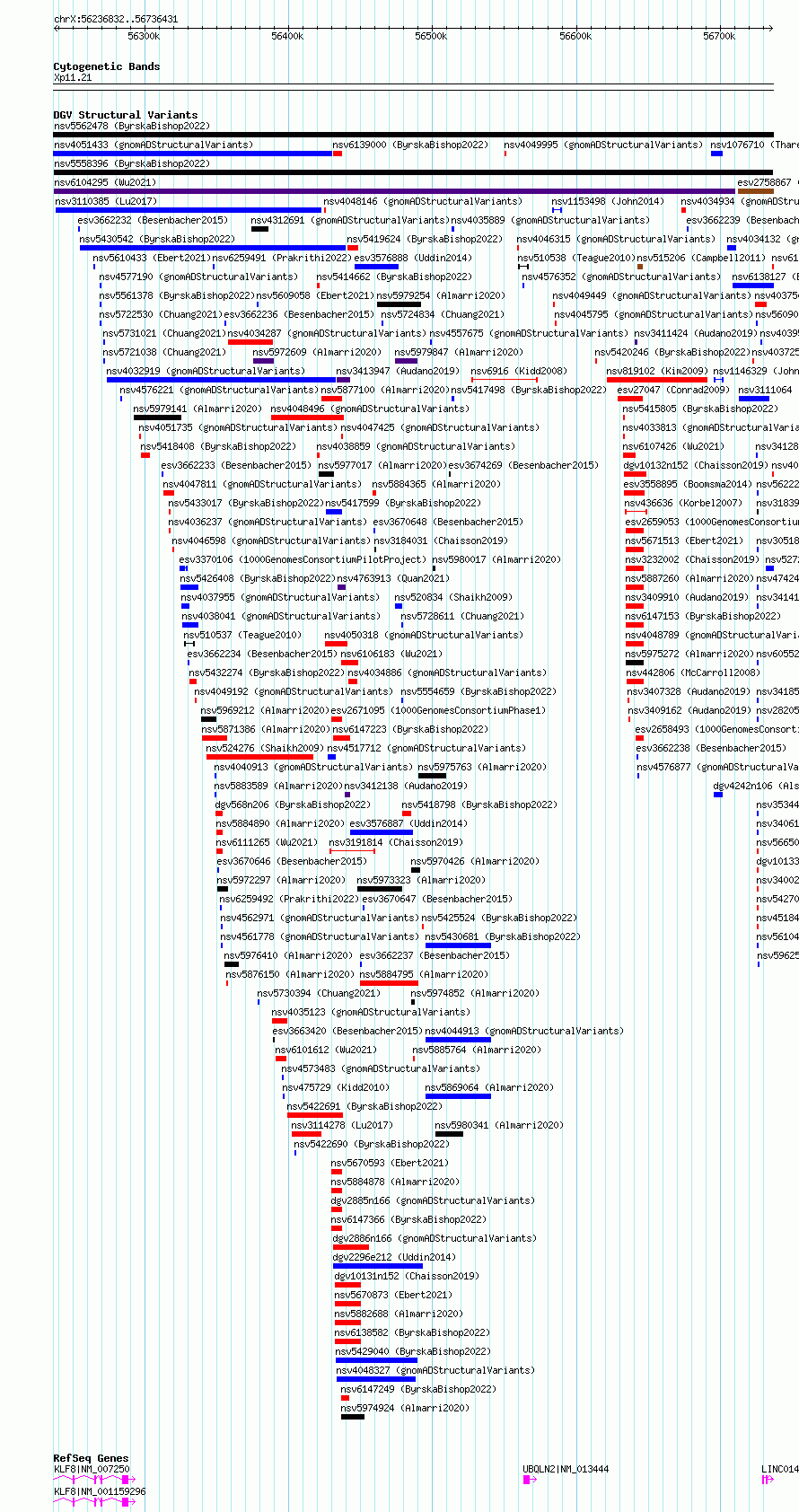The height and width of the screenshot is (1512, 799).
Task: Click the blue bar under esv3576887 (Uddin2014)
Action: point(381,832)
